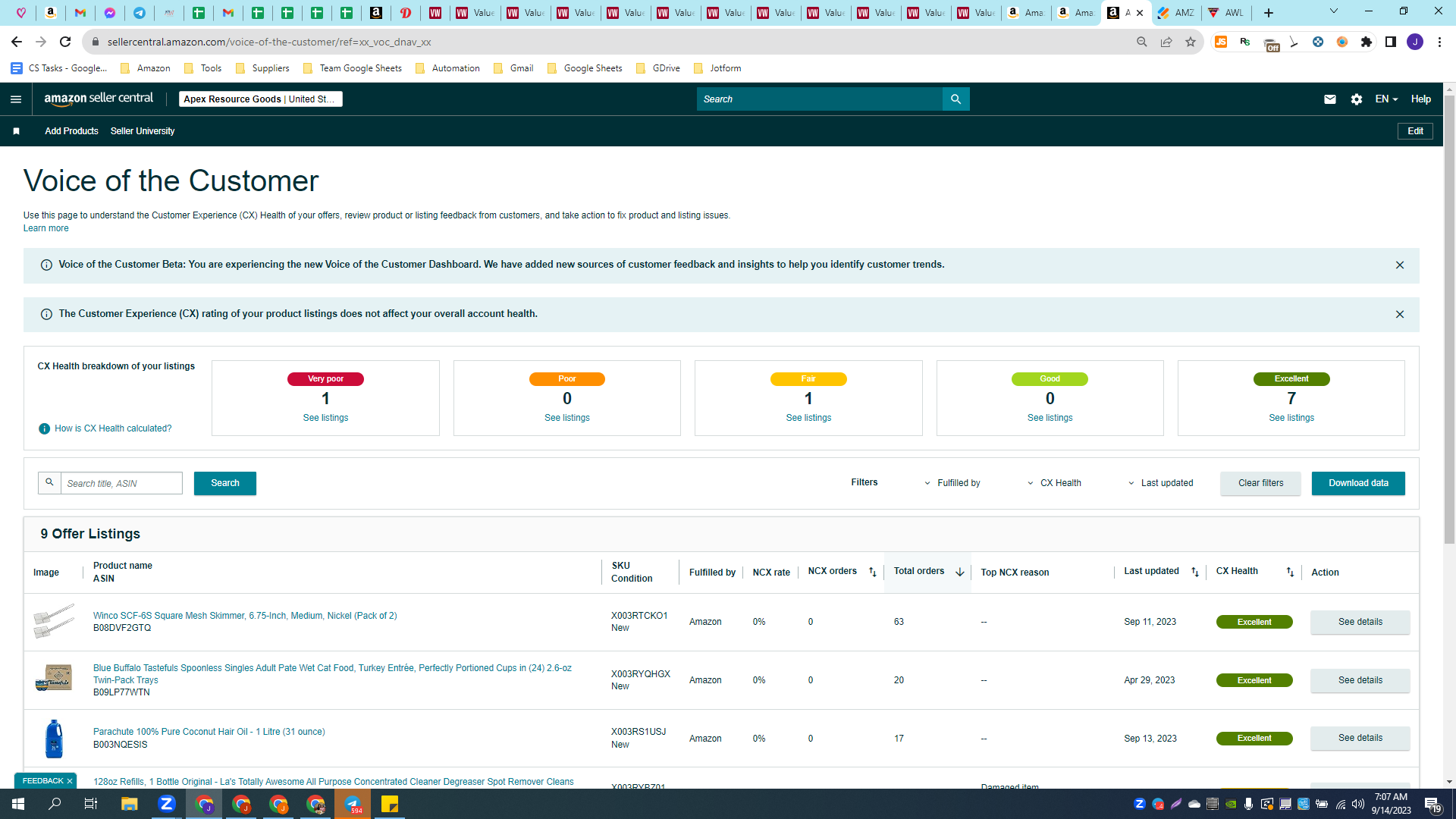Open the browser extensions puzzle icon
This screenshot has height=819, width=1456.
1367,42
